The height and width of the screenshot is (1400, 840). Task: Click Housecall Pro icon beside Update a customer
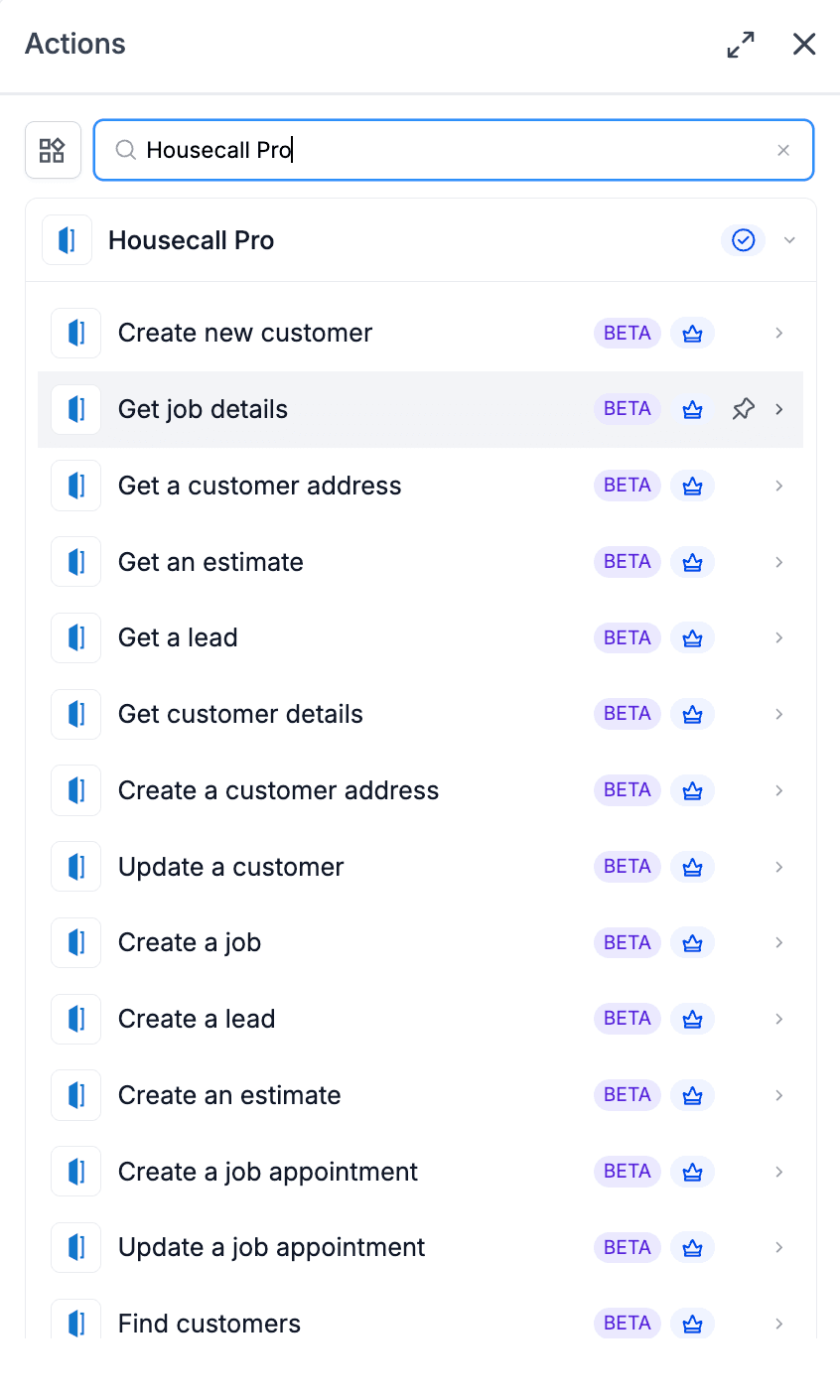(x=76, y=867)
